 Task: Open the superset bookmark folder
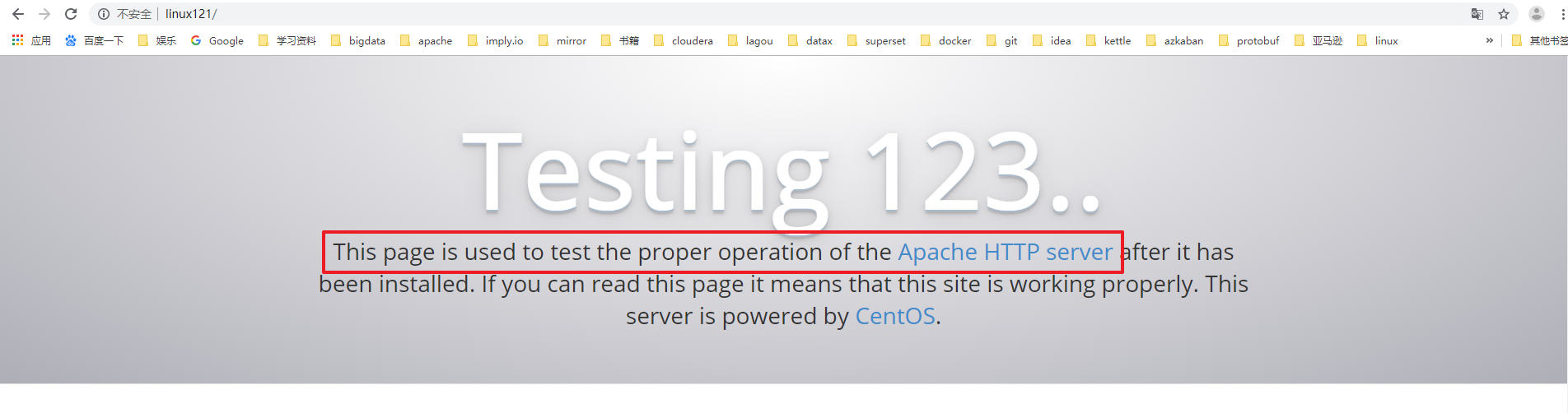pos(876,40)
